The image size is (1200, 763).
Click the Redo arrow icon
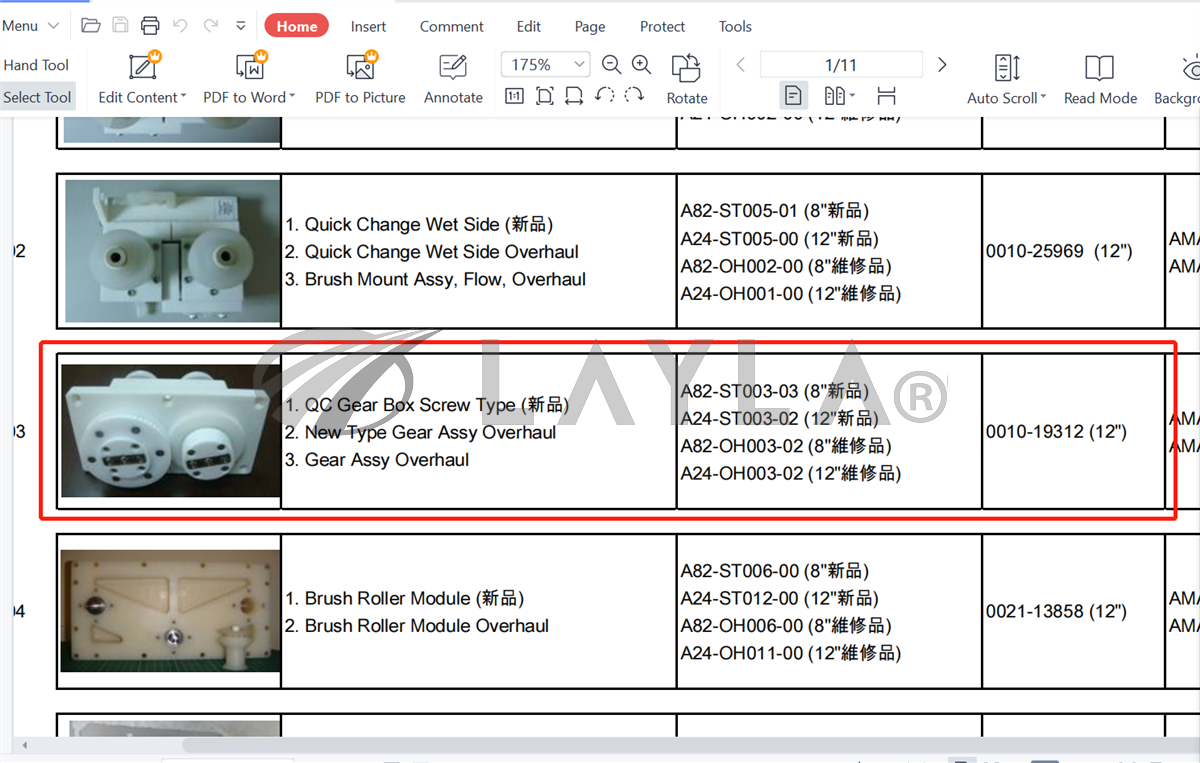tap(210, 26)
